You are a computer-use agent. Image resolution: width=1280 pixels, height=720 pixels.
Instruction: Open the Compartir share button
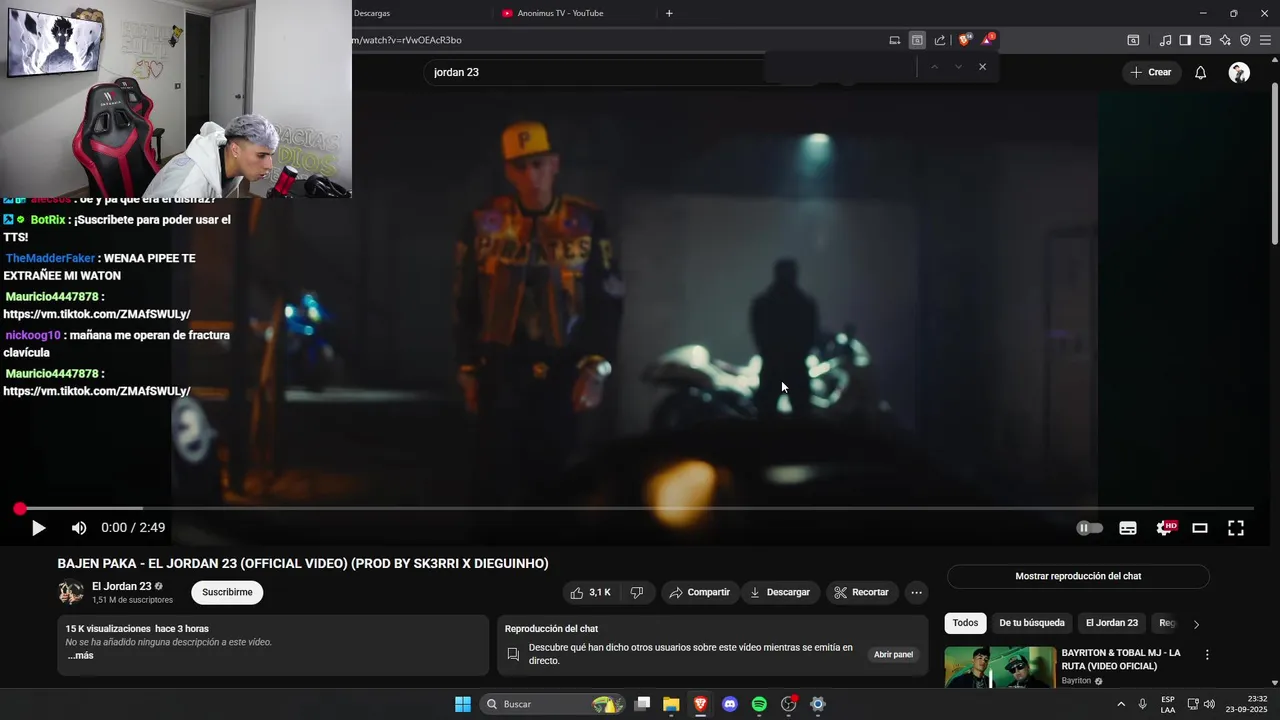point(700,592)
